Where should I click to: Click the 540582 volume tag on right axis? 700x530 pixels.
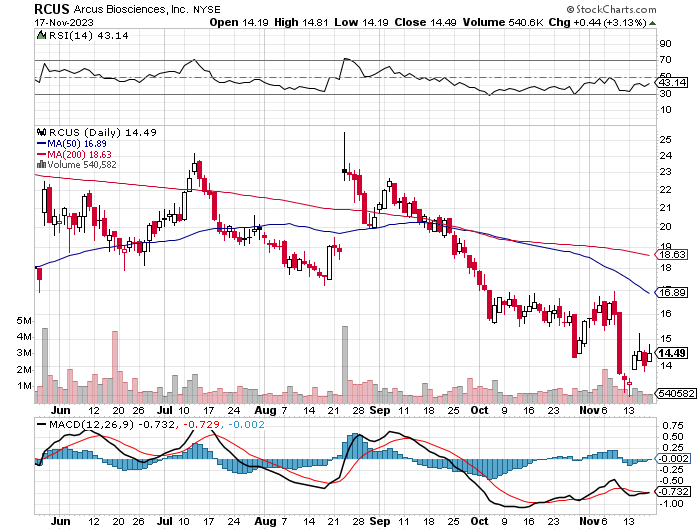(677, 393)
